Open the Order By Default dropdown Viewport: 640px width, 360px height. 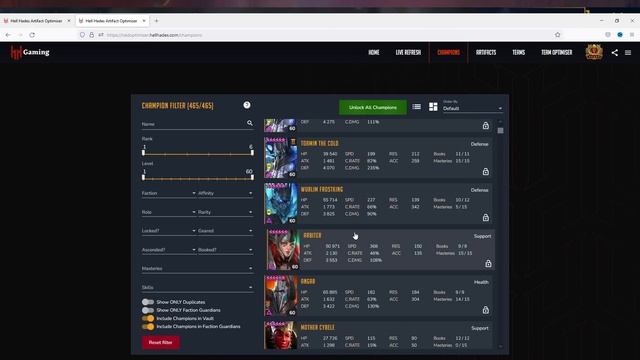click(x=472, y=108)
